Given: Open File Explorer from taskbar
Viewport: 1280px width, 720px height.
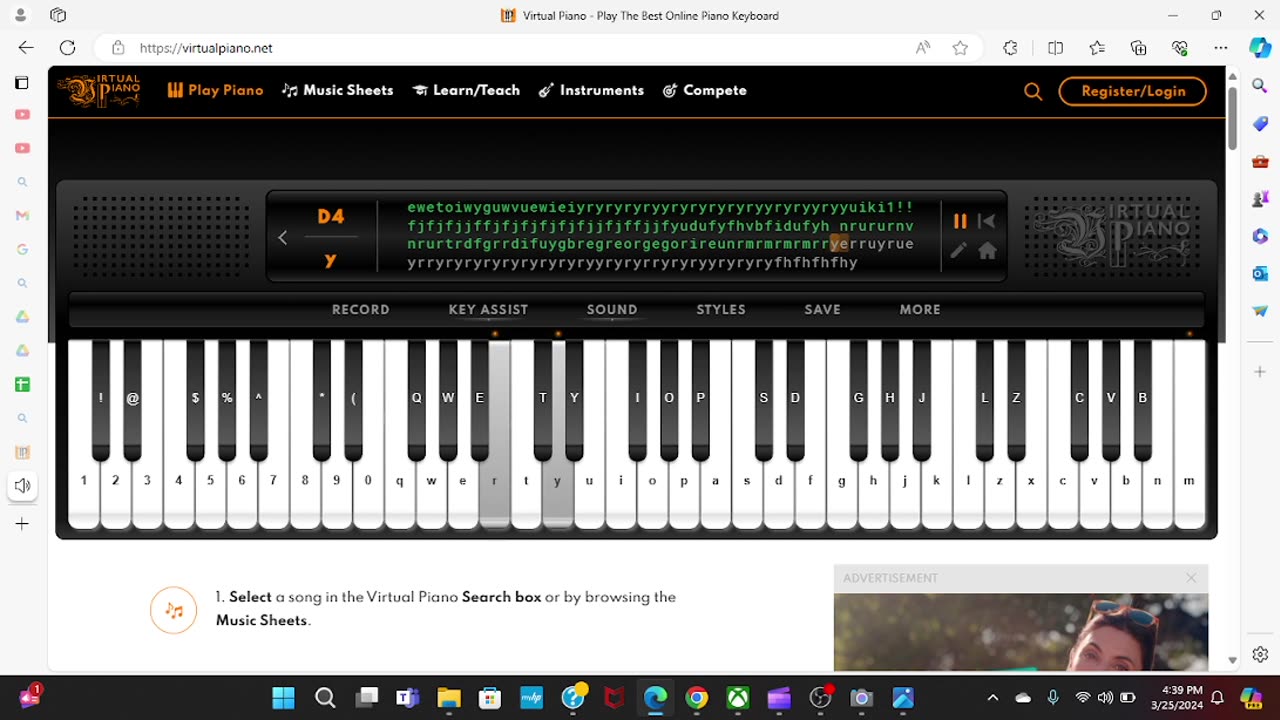Looking at the screenshot, I should point(448,697).
